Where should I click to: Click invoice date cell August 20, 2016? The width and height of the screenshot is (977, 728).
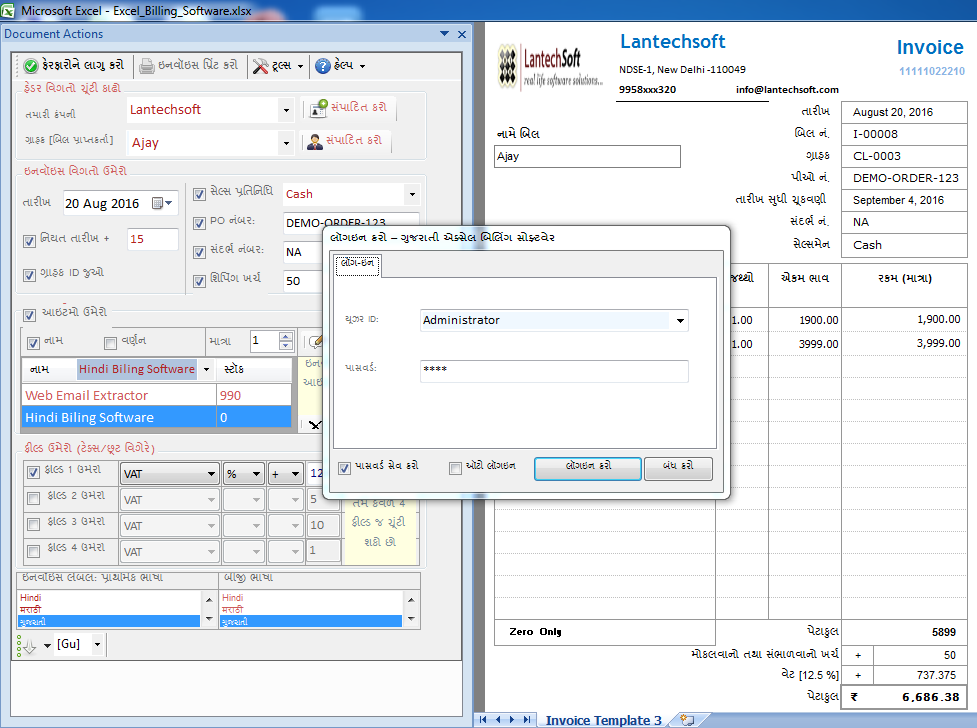coord(903,112)
